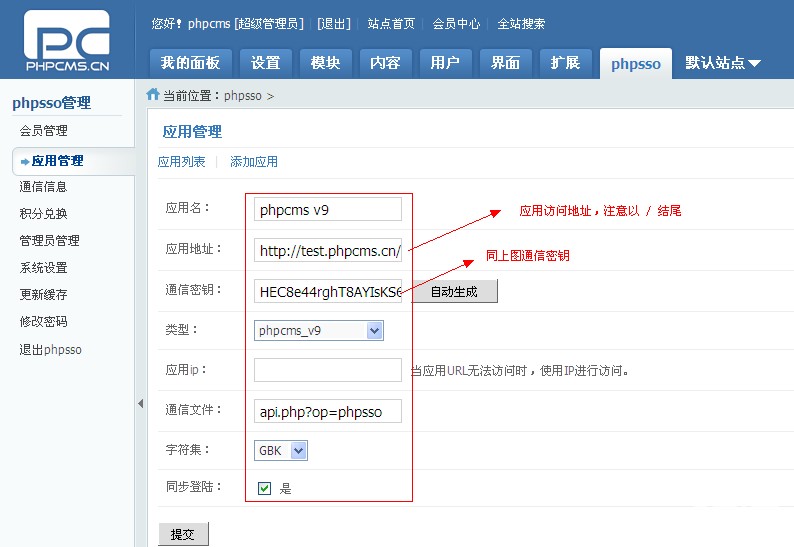Collapse the sidebar with the left arrow handle
The width and height of the screenshot is (794, 547).
coord(141,404)
